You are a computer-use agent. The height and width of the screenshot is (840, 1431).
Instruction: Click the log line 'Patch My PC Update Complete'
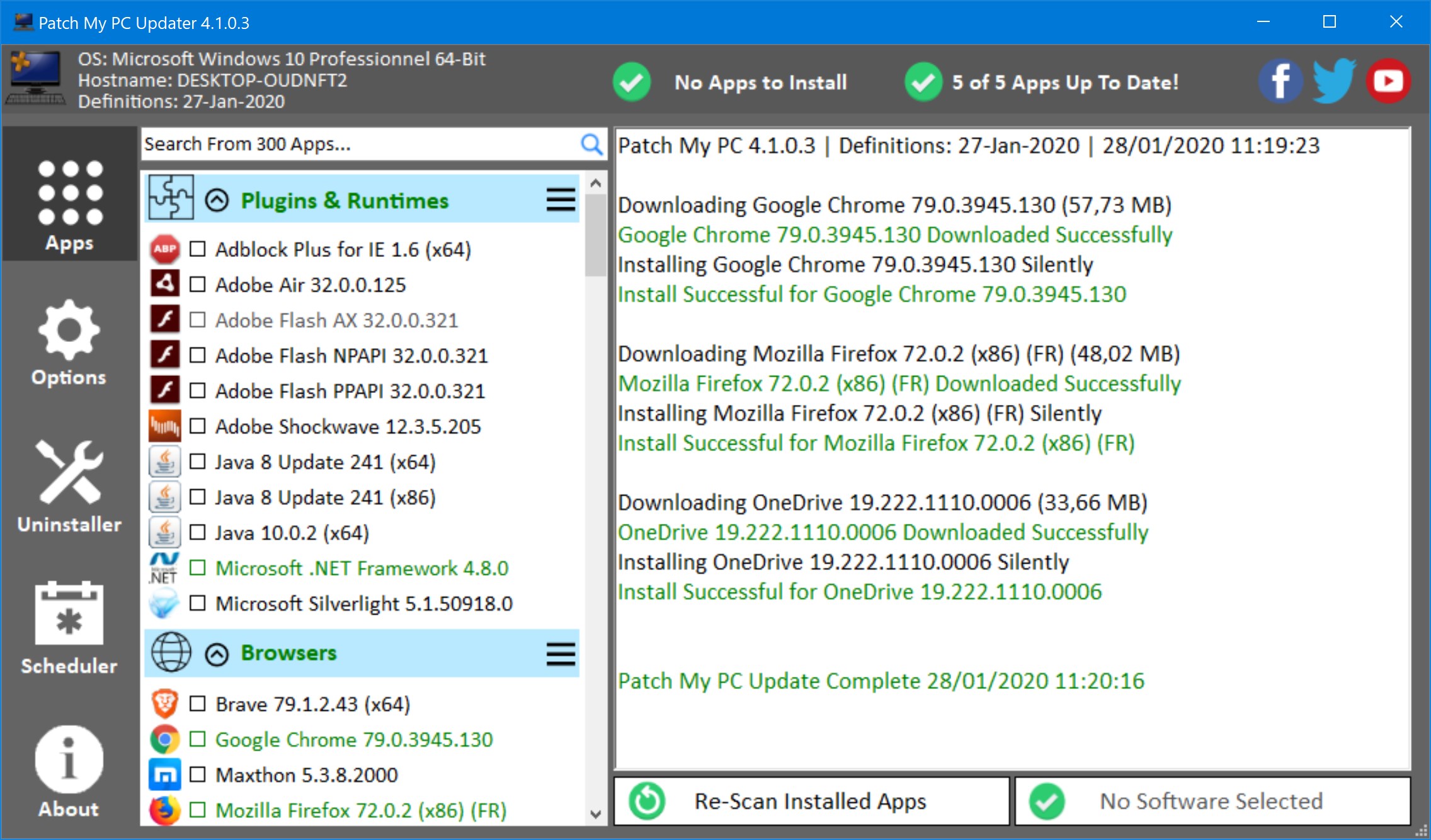[881, 681]
